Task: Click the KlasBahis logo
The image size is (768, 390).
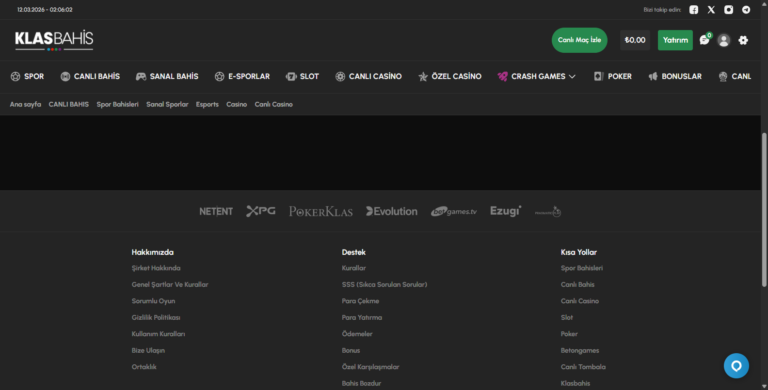Action: tap(54, 40)
